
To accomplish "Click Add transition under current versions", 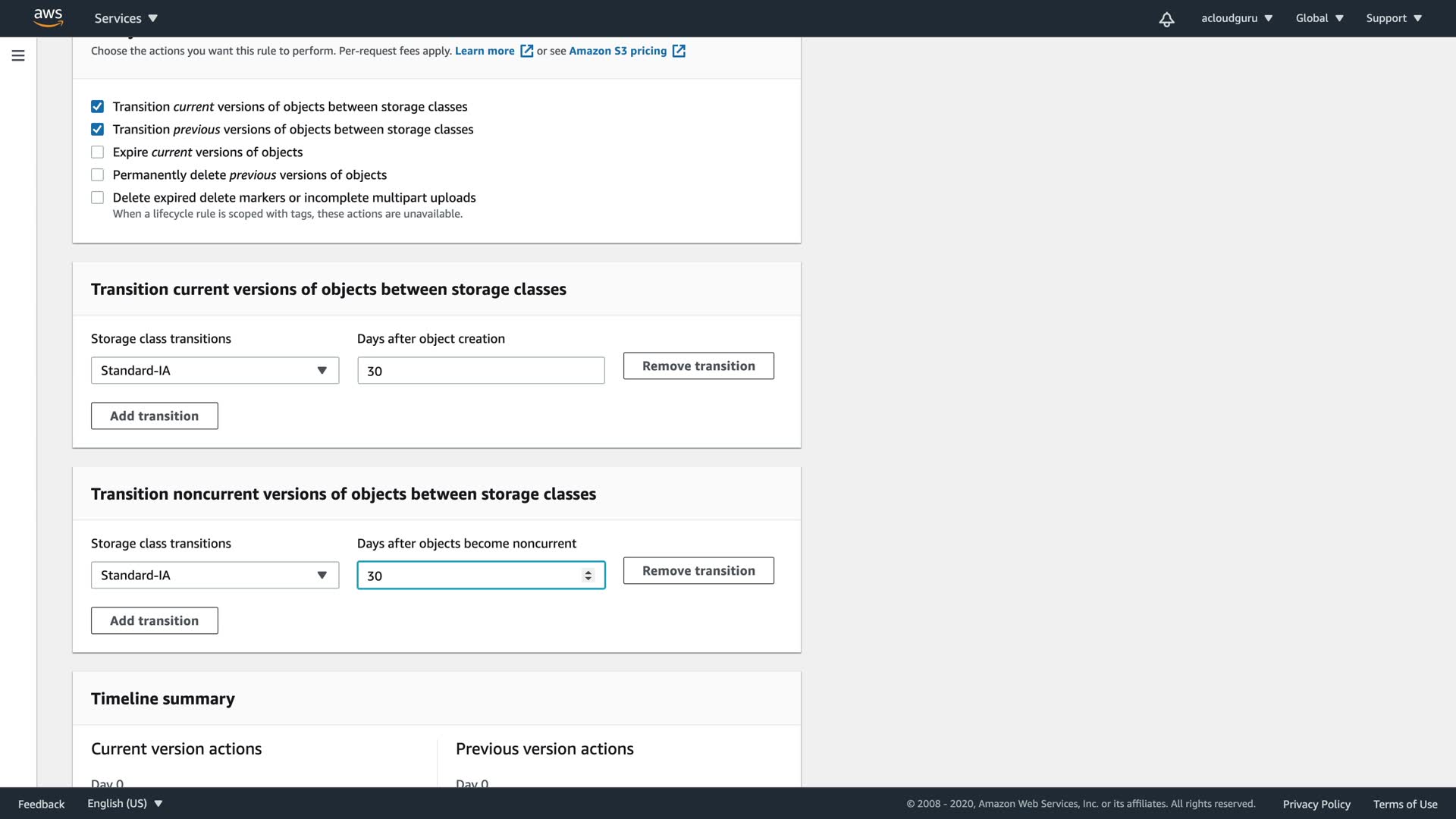I will click(155, 416).
